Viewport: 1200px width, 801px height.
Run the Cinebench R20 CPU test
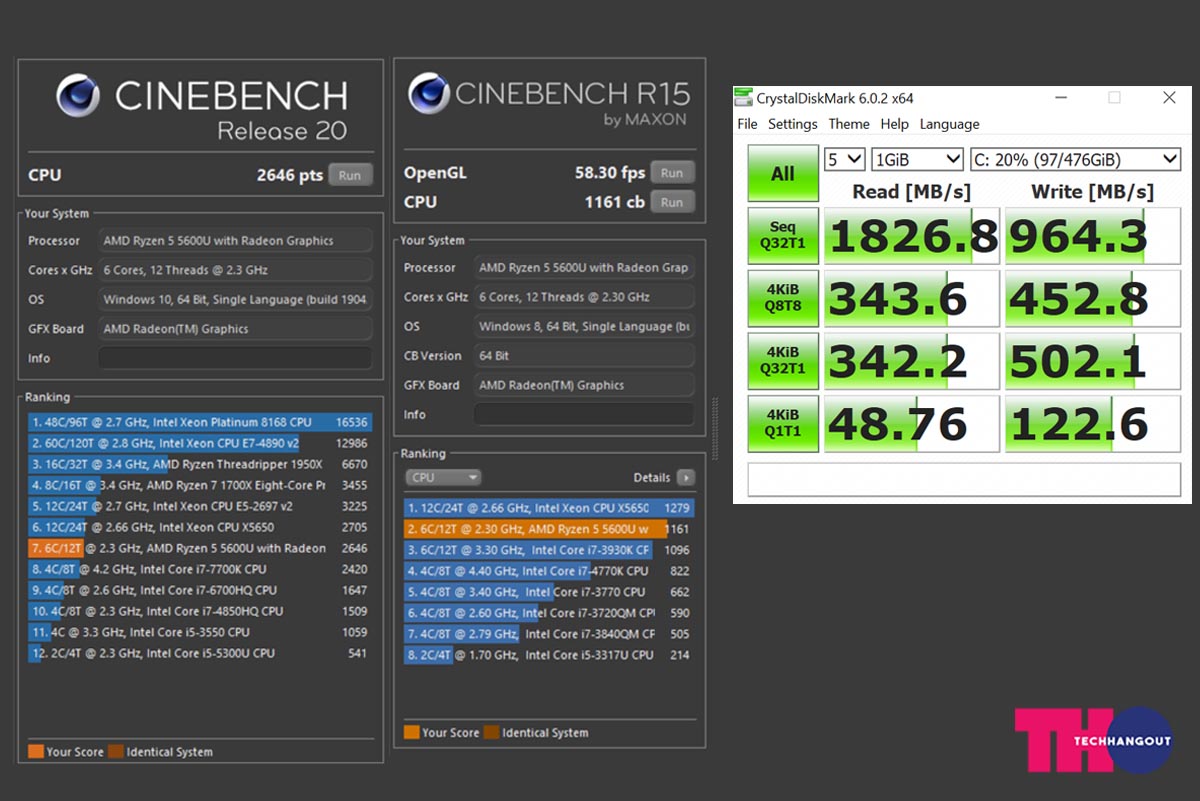[x=350, y=175]
